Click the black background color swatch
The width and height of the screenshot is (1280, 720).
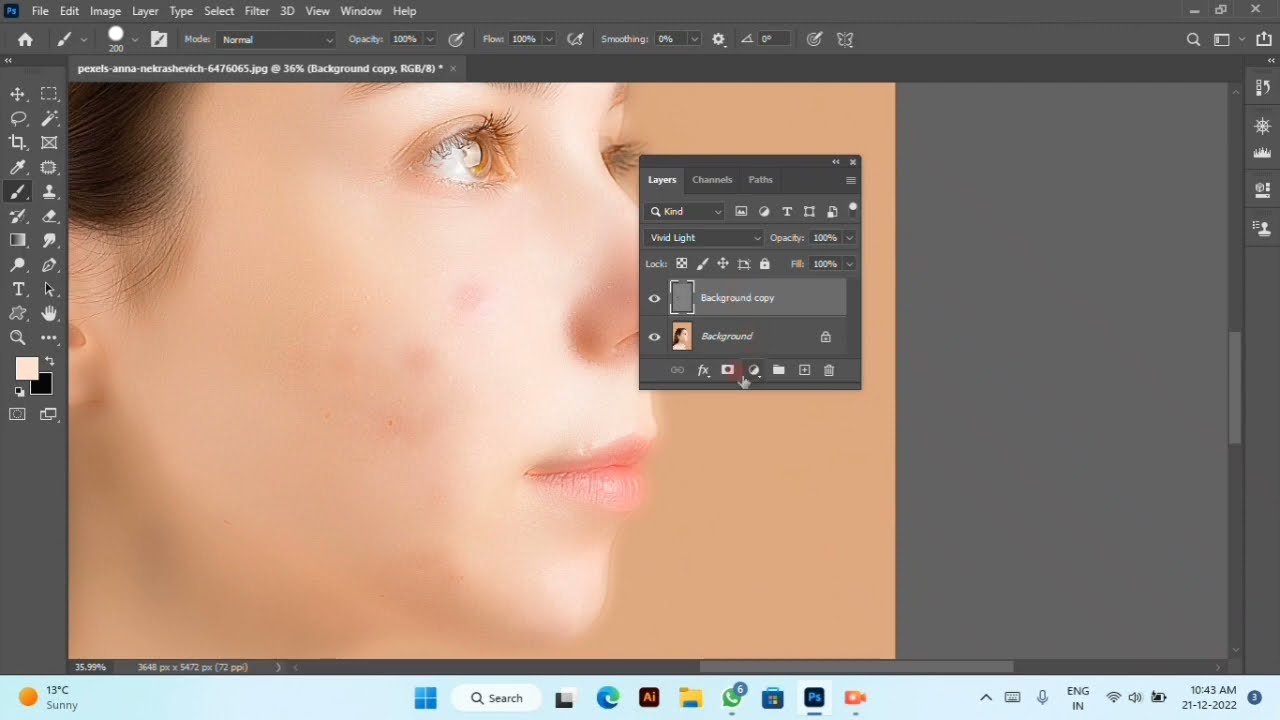point(42,385)
